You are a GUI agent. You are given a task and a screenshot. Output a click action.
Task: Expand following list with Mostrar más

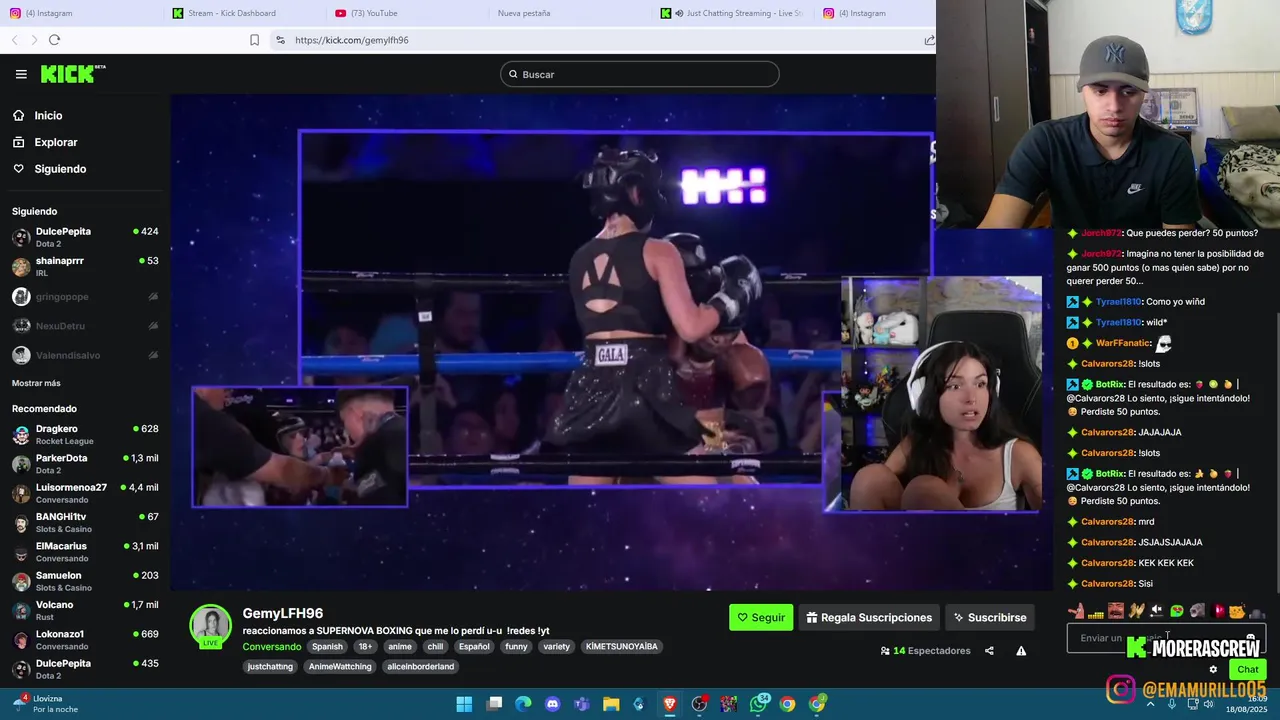36,383
